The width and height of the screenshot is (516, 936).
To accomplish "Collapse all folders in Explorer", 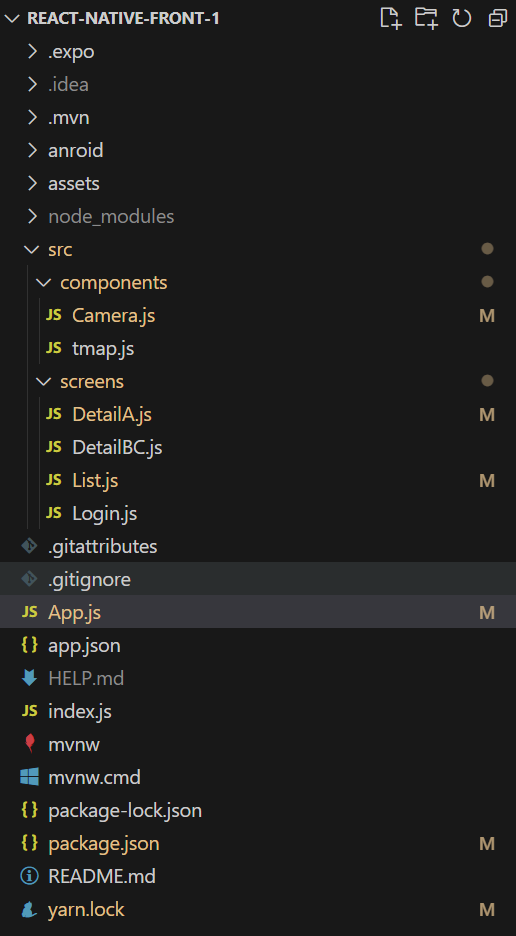I will point(497,18).
